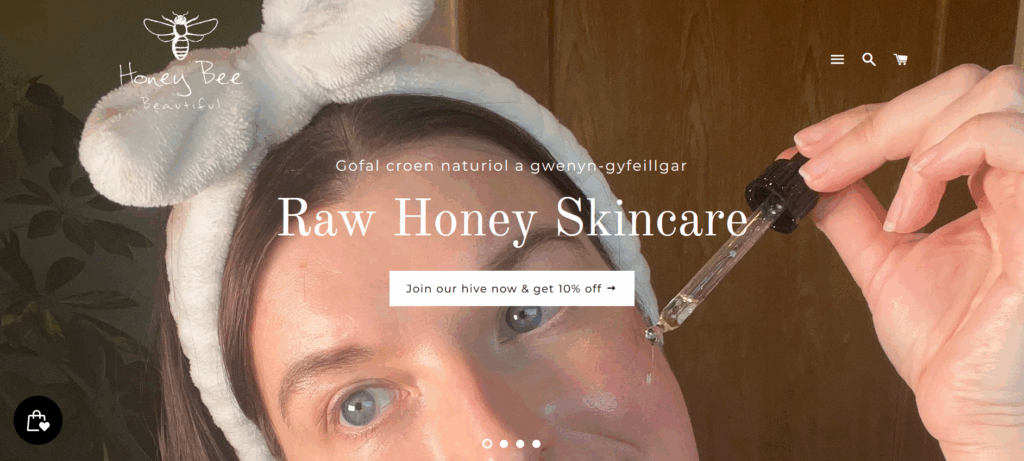Click the bee illustration in the logo

[x=180, y=35]
